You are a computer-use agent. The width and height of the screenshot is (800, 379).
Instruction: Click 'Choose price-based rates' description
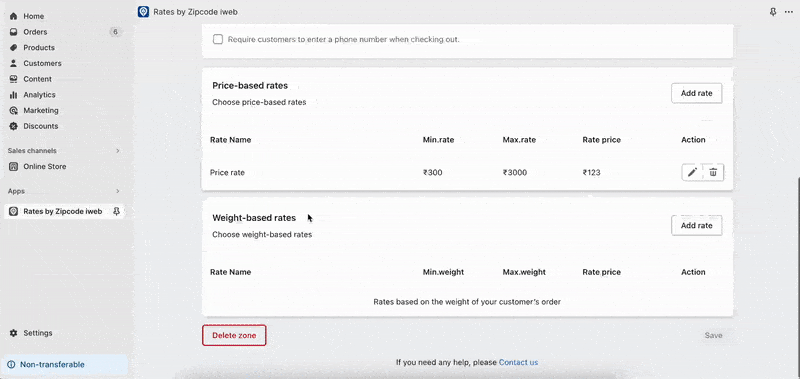[x=259, y=102]
